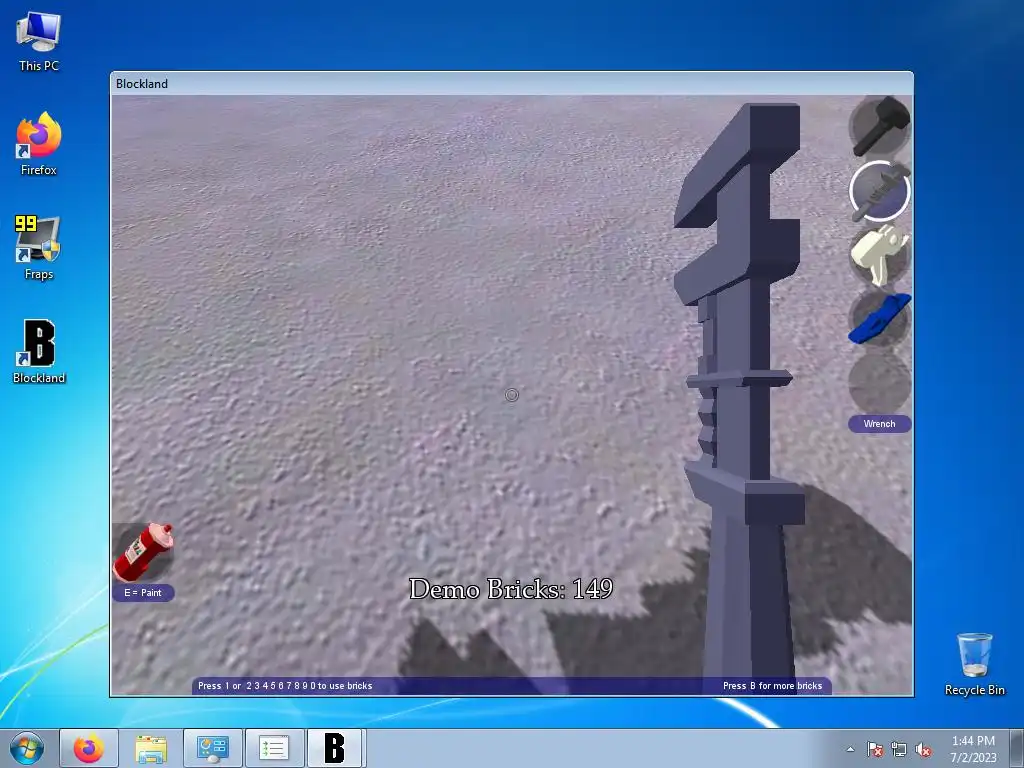Screen dimensions: 1024x768
Task: Click the 'Press 1 or 2 3 4...' bricks hint
Action: 285,686
